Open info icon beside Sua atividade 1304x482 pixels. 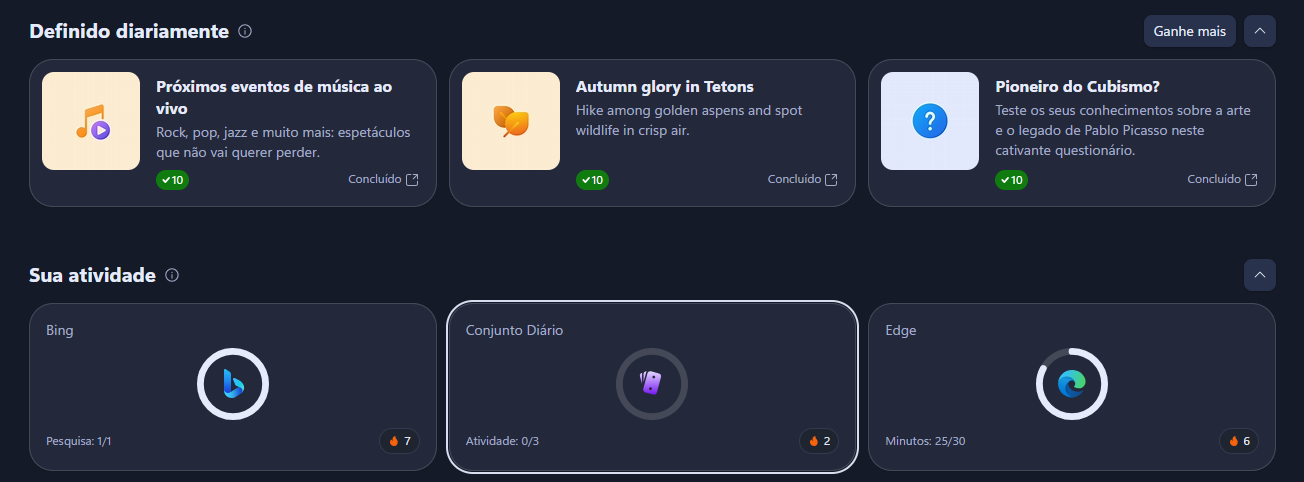tap(172, 275)
